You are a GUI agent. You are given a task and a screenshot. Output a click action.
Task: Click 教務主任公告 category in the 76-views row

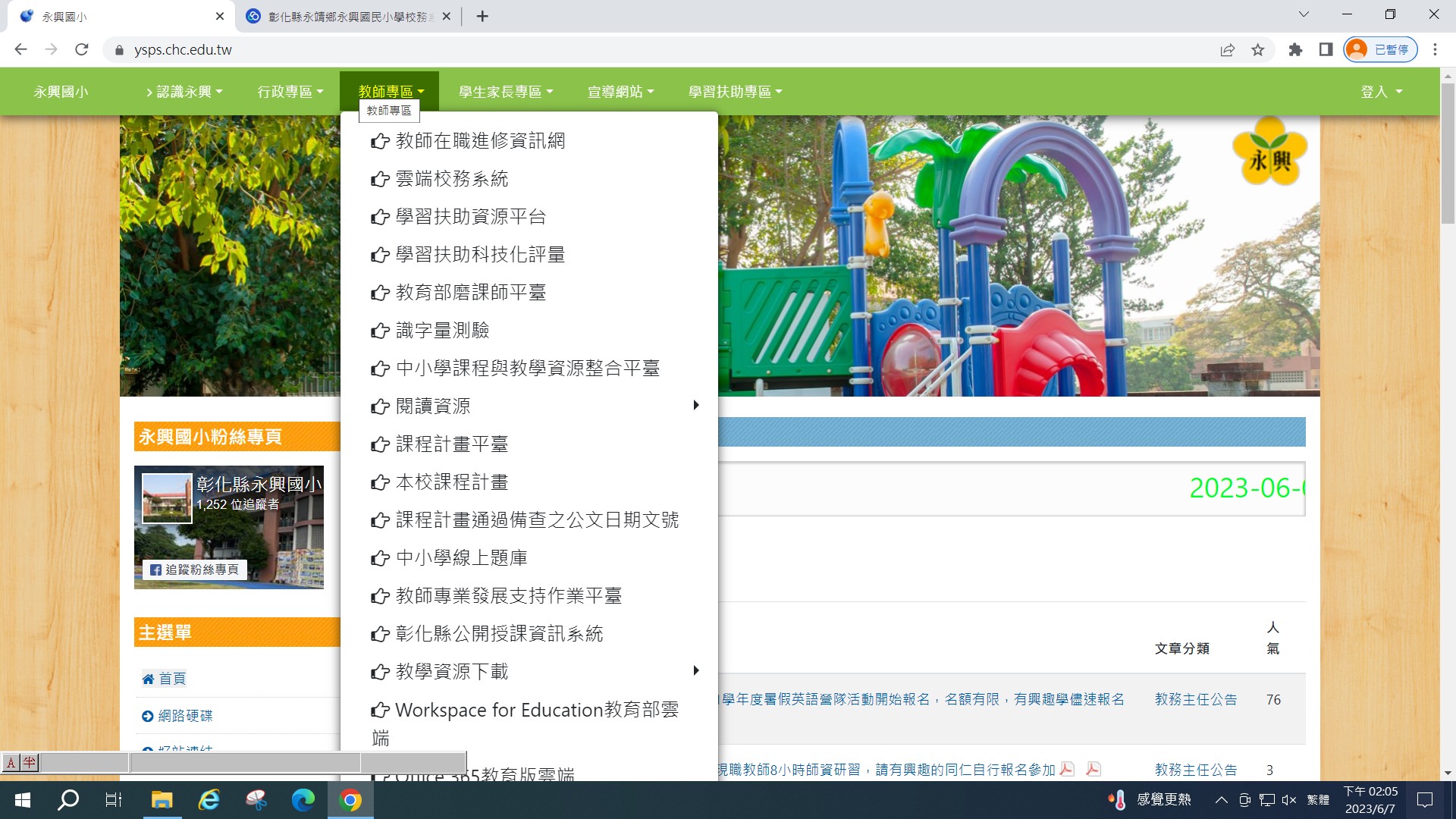(1196, 699)
